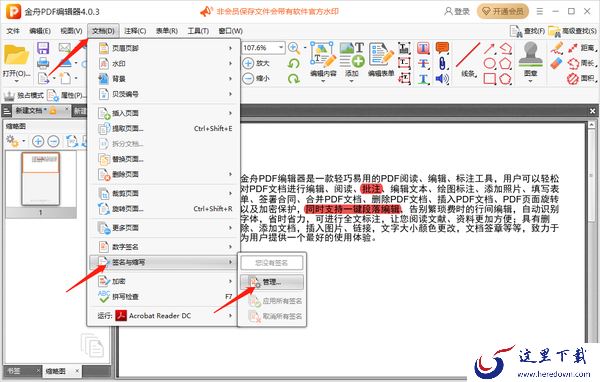The width and height of the screenshot is (600, 382).
Task: Select page 1 thumbnail
Action: pyautogui.click(x=41, y=179)
